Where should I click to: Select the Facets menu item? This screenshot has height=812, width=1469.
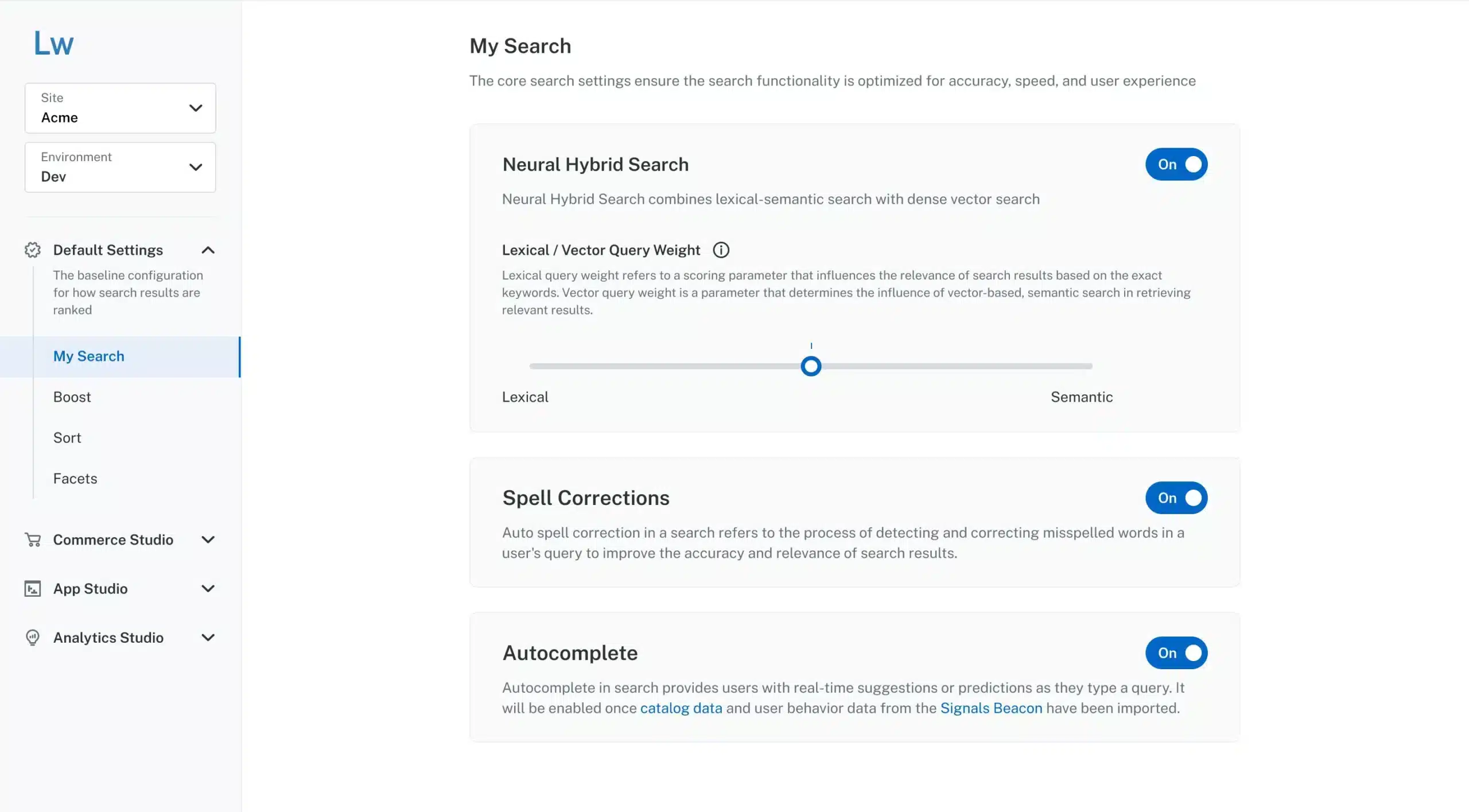pyautogui.click(x=75, y=478)
